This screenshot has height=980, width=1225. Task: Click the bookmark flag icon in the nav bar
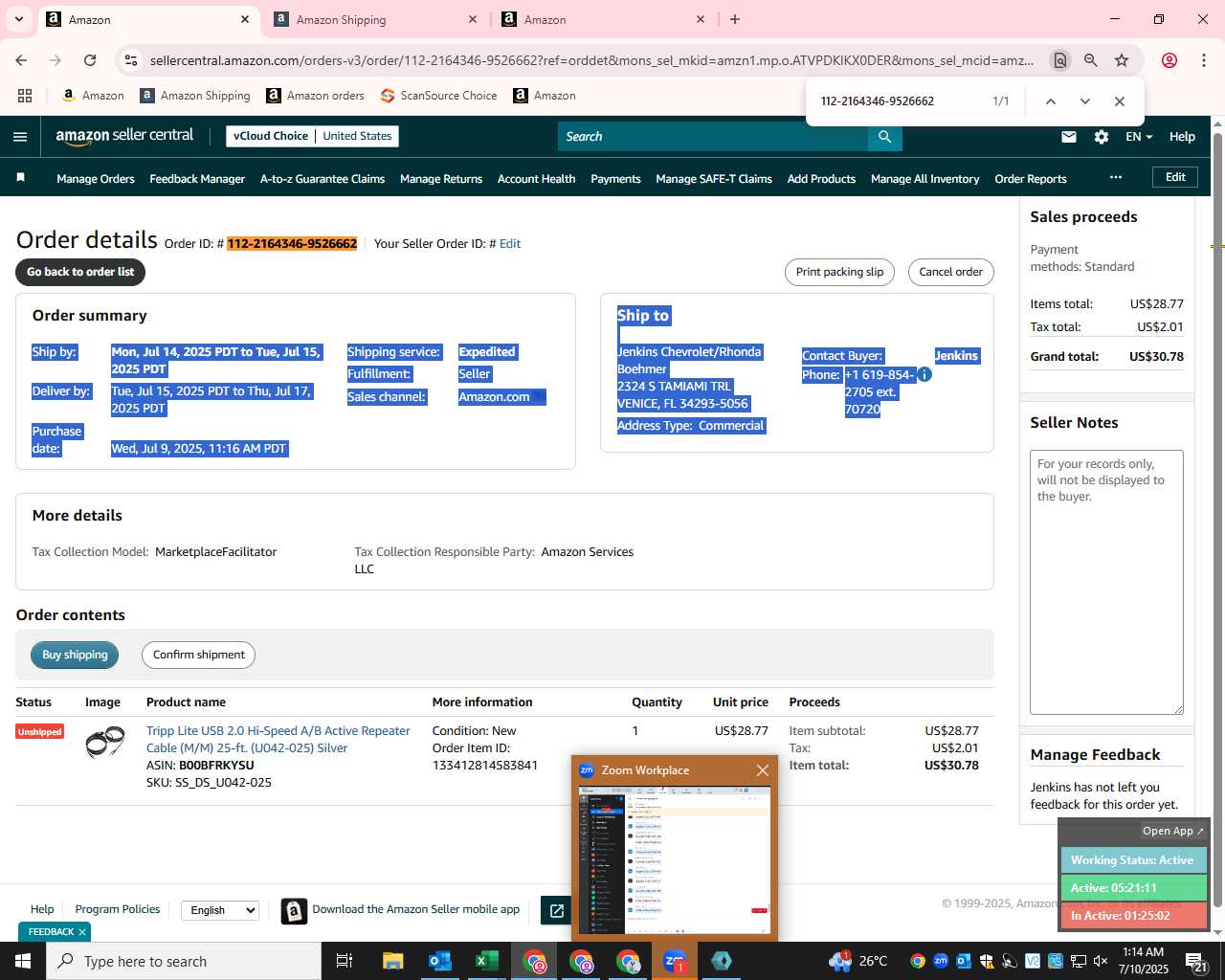[21, 178]
